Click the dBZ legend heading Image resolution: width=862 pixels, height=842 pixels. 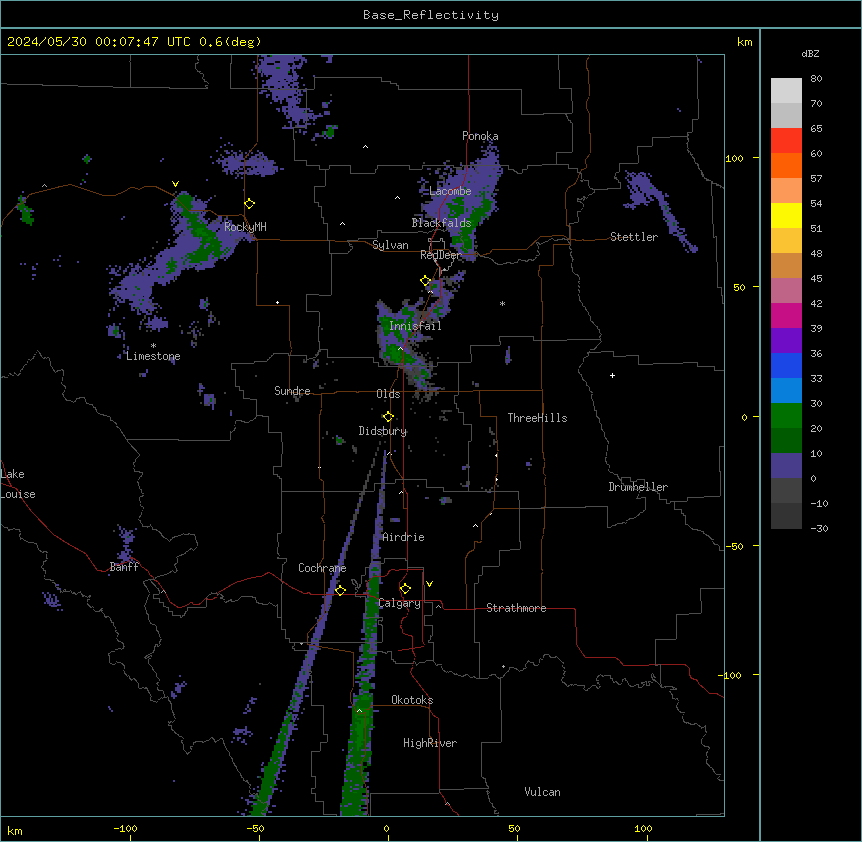pos(810,53)
